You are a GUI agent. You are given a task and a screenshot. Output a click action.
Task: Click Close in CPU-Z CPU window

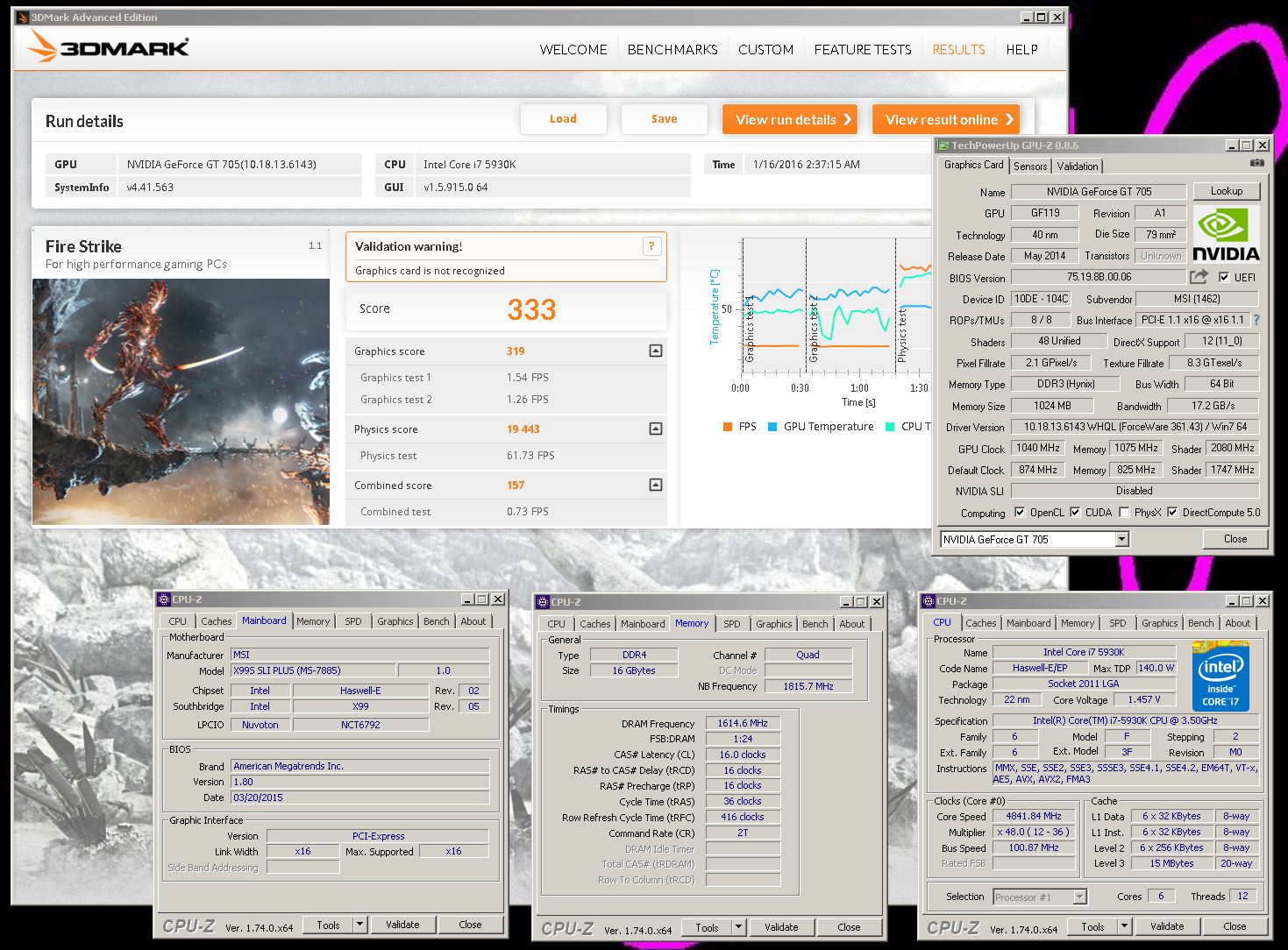(x=1235, y=926)
